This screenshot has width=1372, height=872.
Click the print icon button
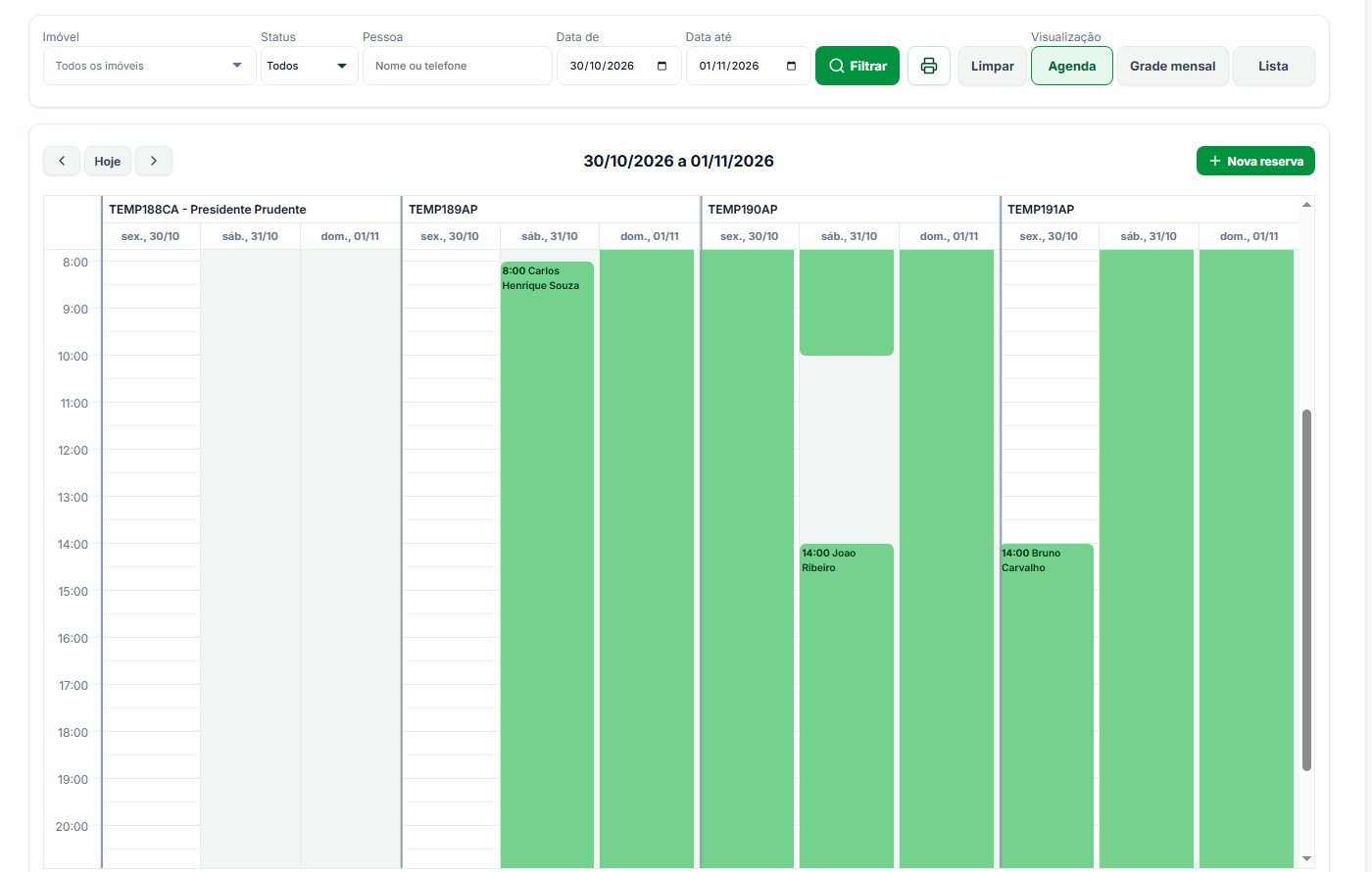point(929,66)
